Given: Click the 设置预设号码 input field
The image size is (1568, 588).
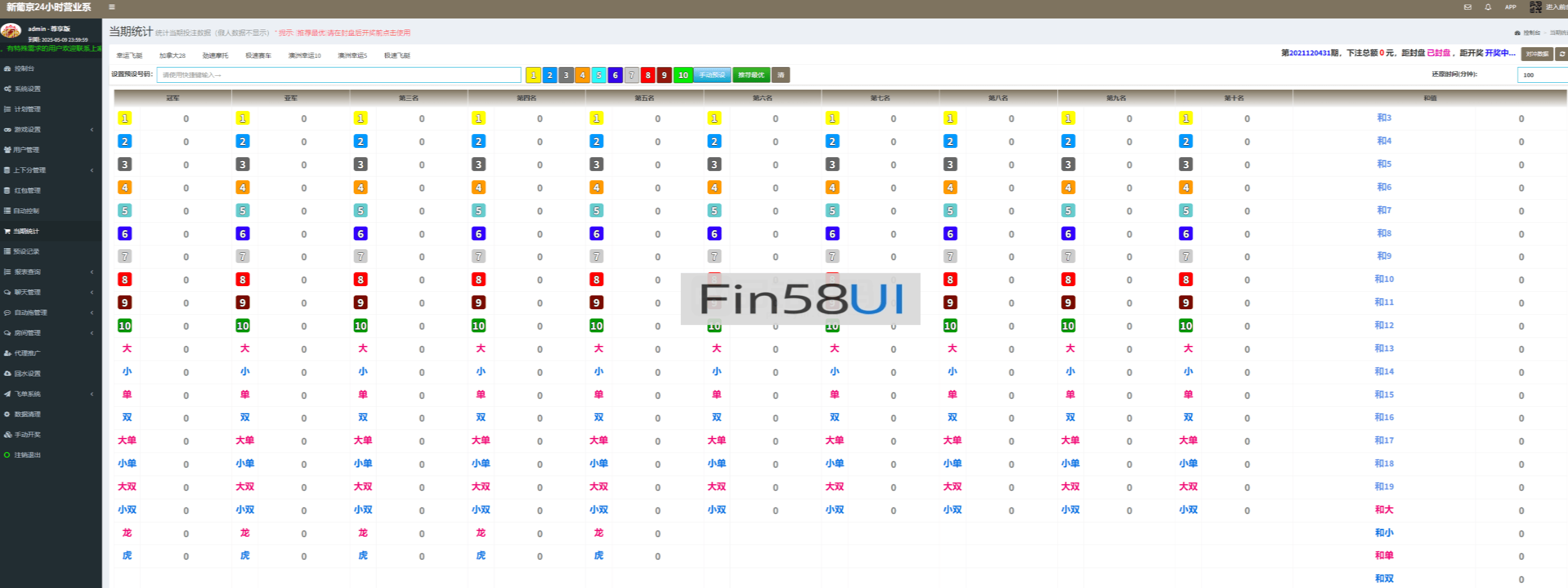Looking at the screenshot, I should pos(339,75).
